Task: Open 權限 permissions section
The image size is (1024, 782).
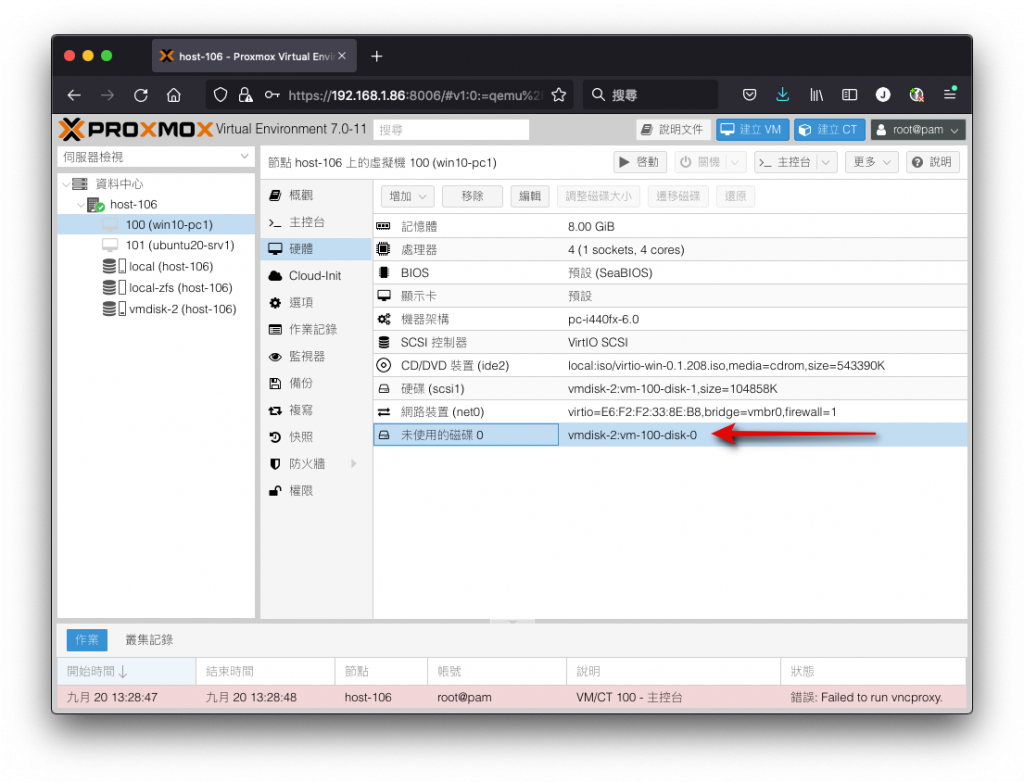Action: coord(316,491)
